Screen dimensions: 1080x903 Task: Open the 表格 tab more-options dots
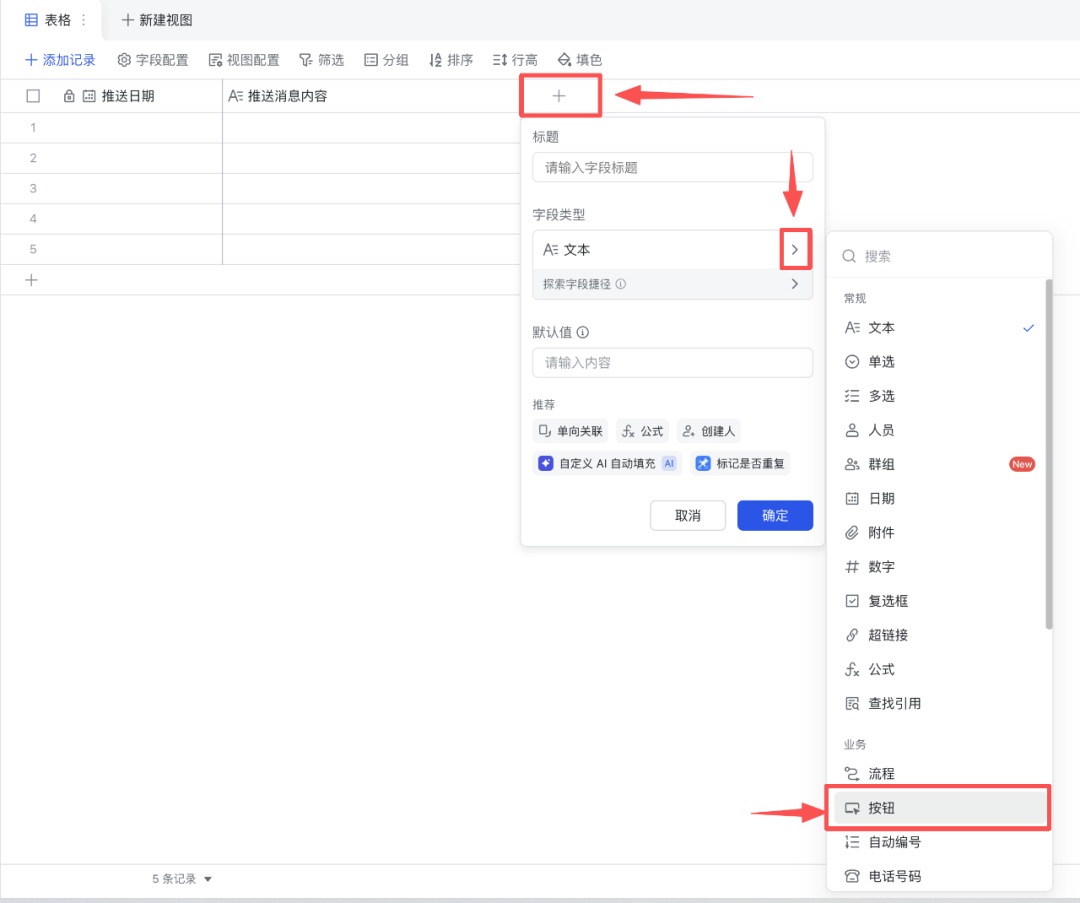coord(83,20)
